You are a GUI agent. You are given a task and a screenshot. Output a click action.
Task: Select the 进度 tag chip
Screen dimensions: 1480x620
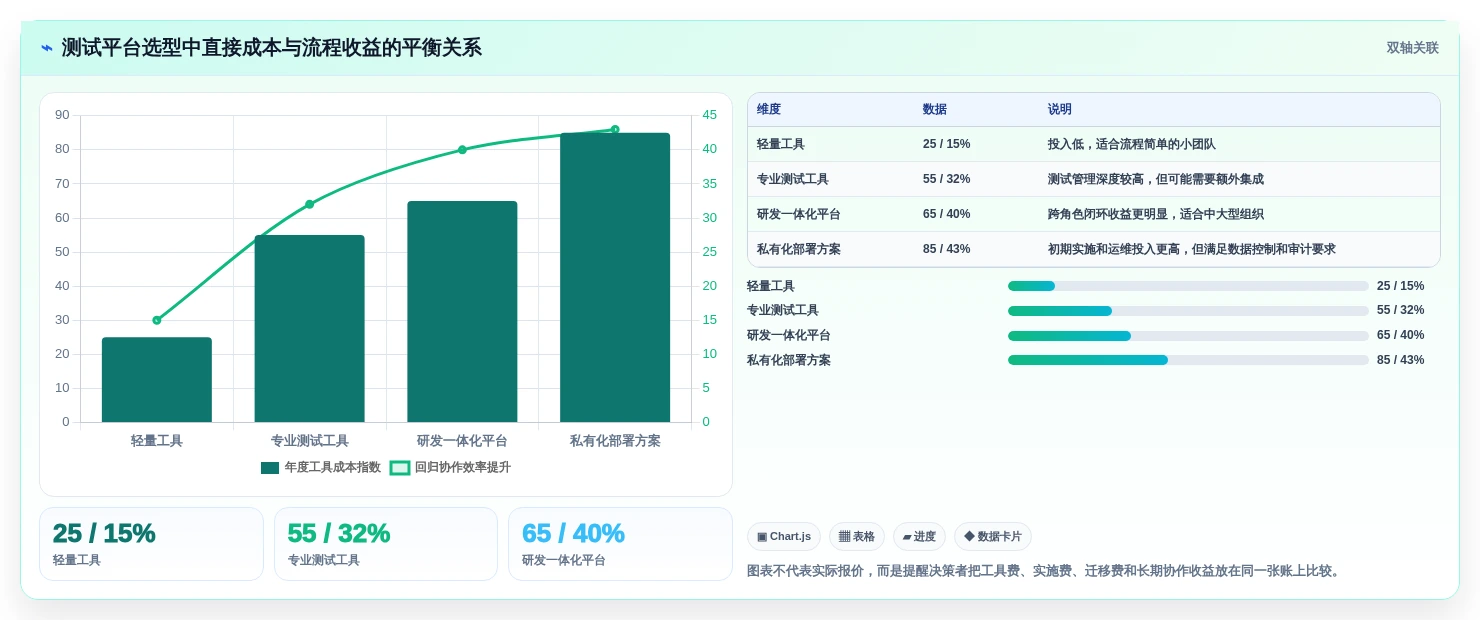(x=919, y=537)
